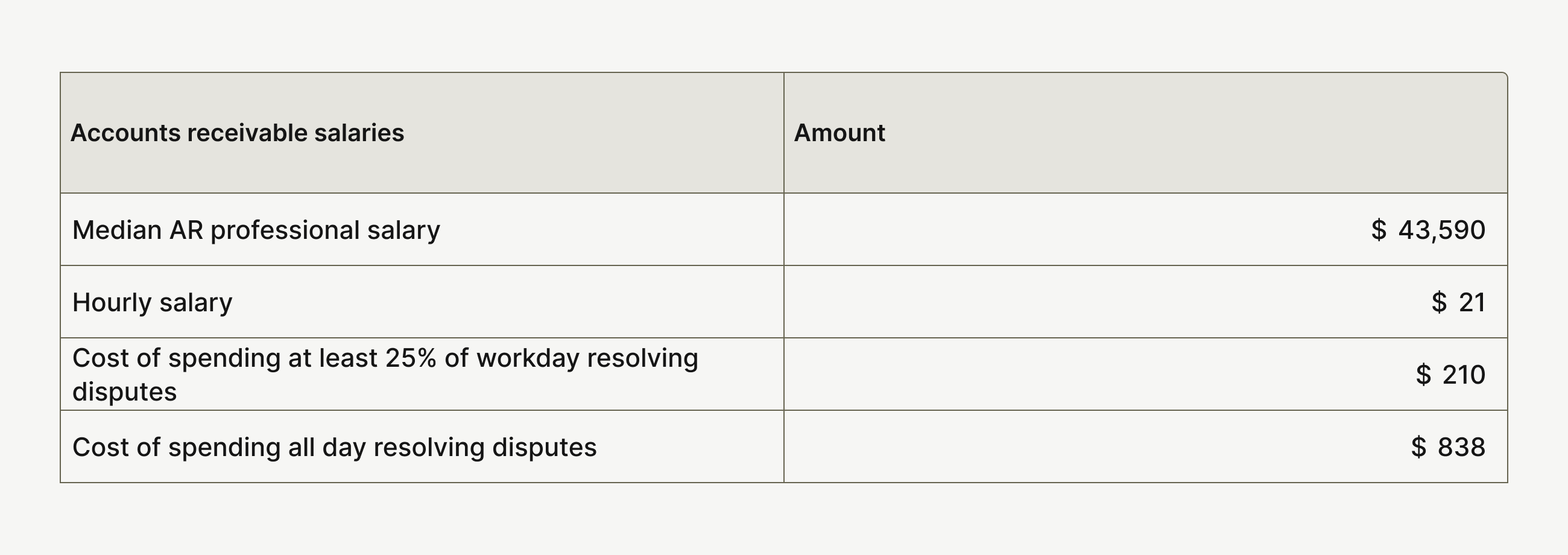This screenshot has height=555, width=1568.
Task: Select the "Hourly salary" row label
Action: point(152,302)
